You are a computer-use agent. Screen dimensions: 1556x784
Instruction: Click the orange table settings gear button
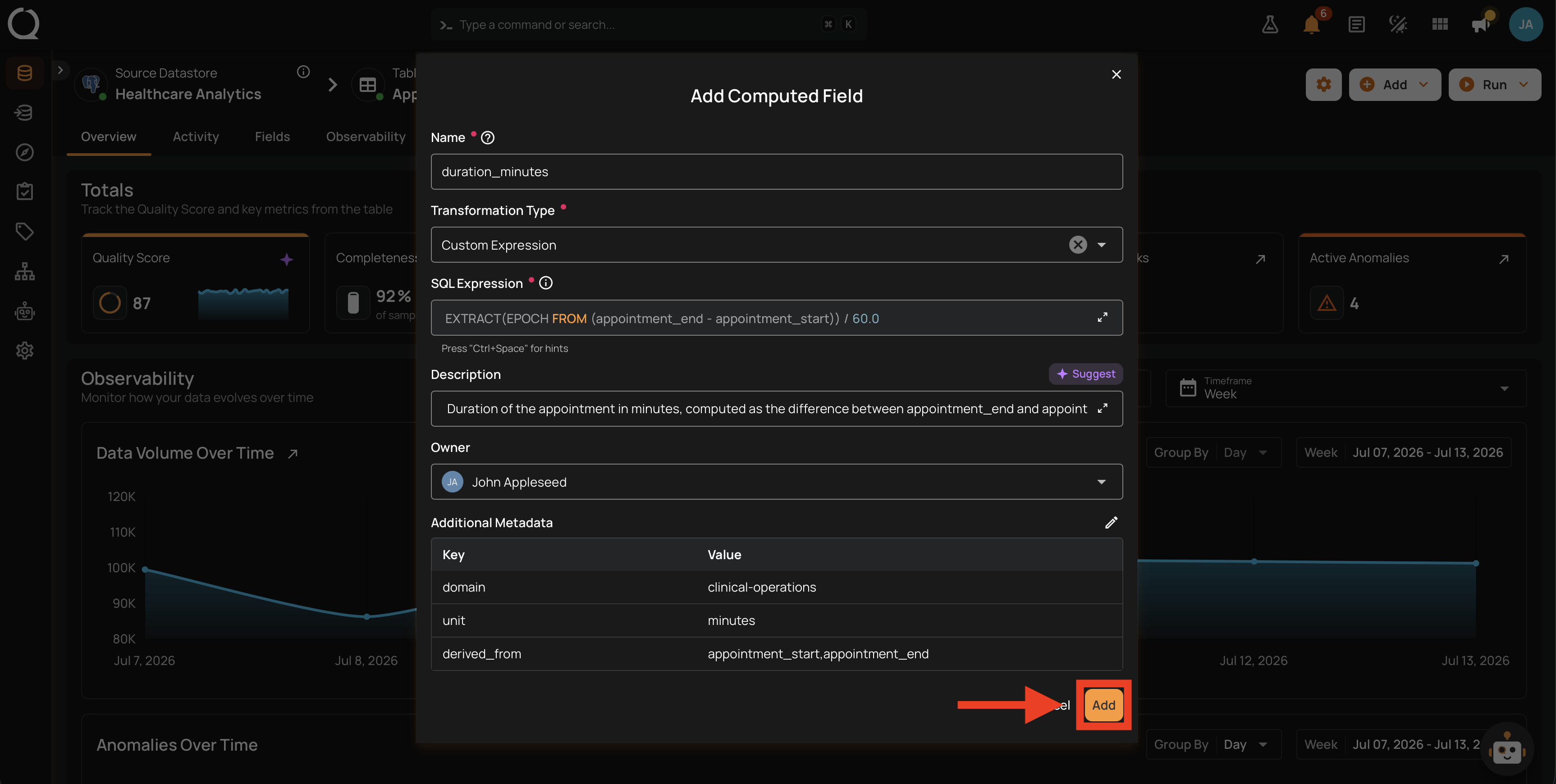[1323, 85]
